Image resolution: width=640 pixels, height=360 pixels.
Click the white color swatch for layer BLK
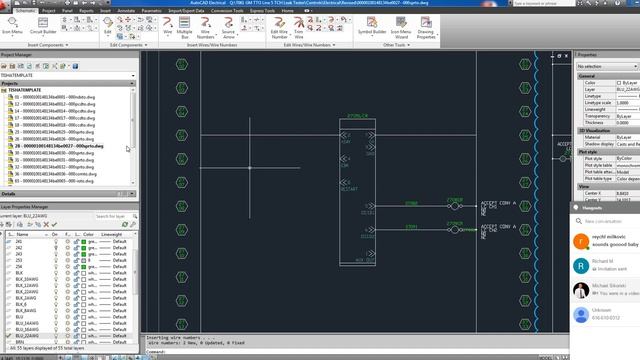[x=84, y=273]
